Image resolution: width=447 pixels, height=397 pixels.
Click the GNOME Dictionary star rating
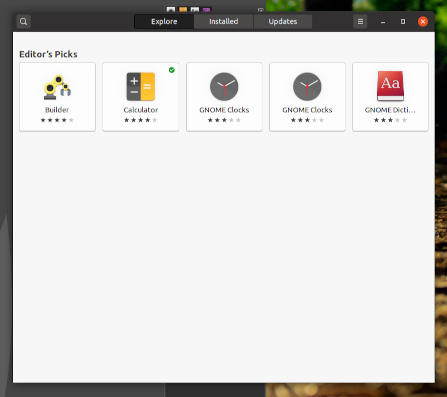tap(390, 120)
